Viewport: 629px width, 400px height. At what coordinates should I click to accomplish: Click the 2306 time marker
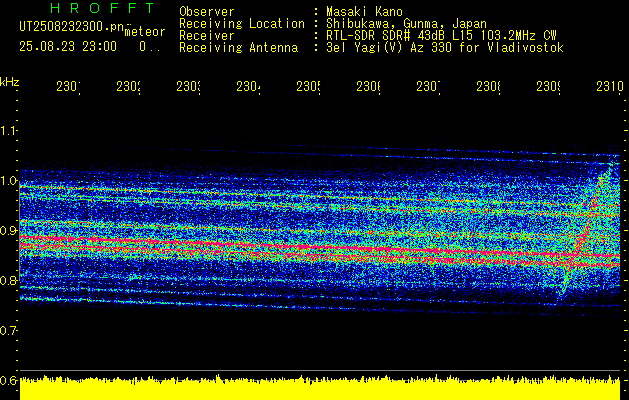pyautogui.click(x=368, y=87)
